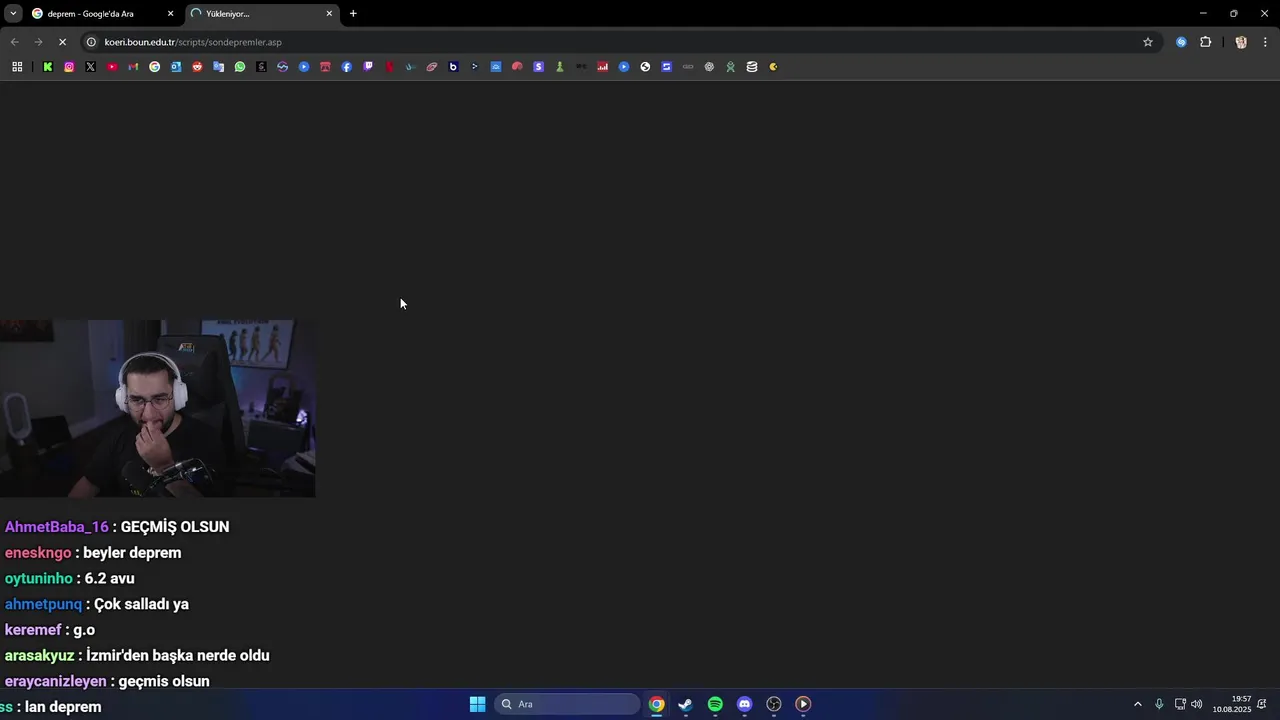Viewport: 1280px width, 720px height.
Task: Open Spotify from the taskbar
Action: 715,704
